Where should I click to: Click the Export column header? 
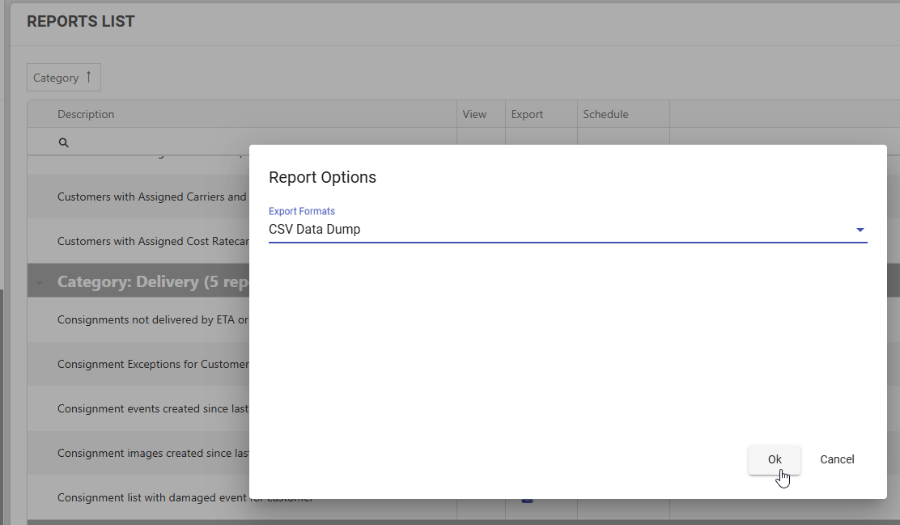click(527, 114)
